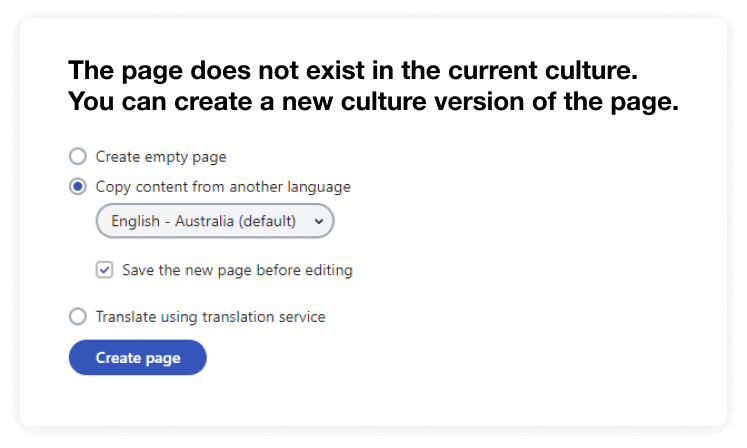Click 'English - Australia (default)' selected value
This screenshot has height=448, width=747.
(x=203, y=221)
